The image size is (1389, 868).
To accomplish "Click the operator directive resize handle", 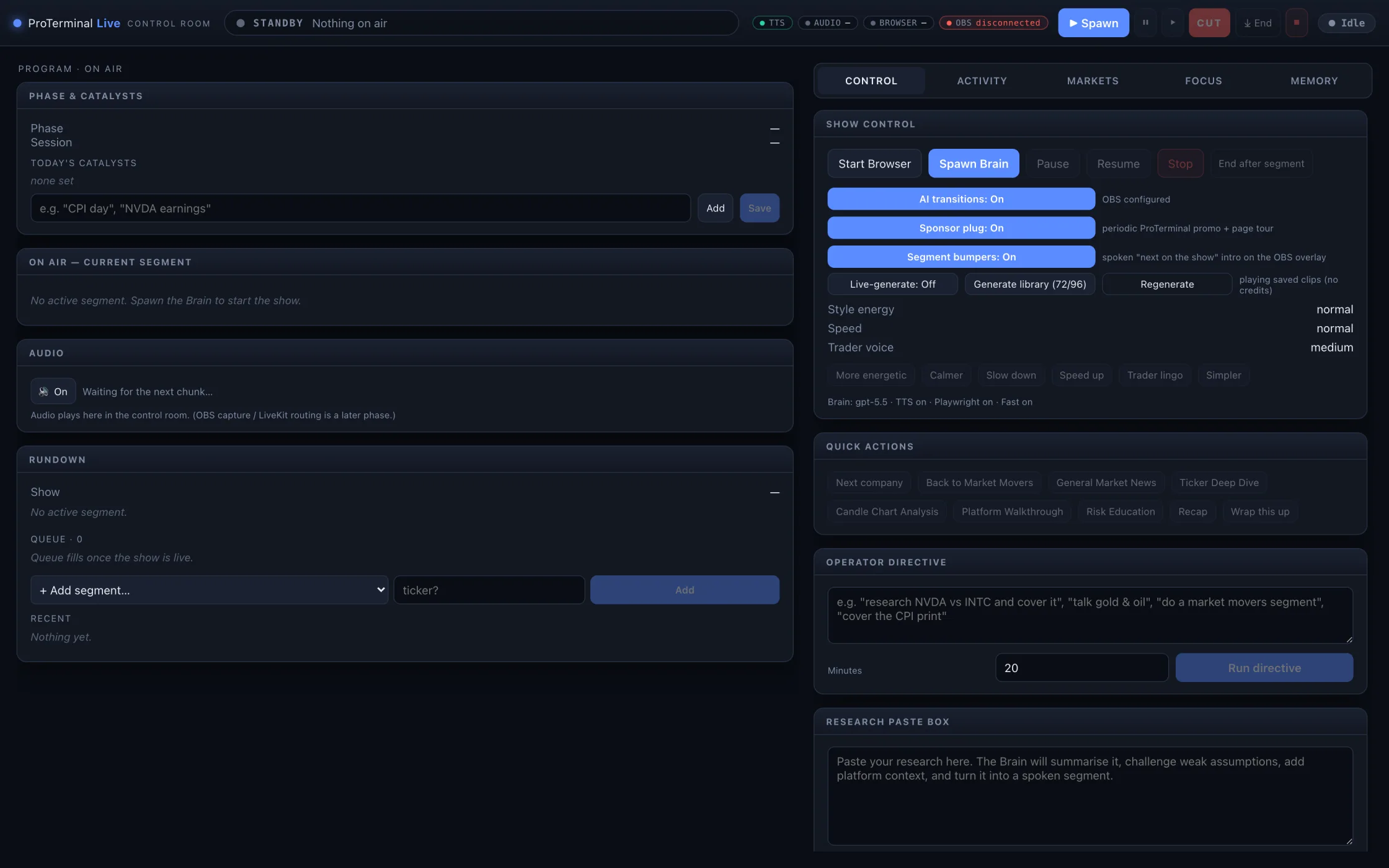I will coord(1349,639).
